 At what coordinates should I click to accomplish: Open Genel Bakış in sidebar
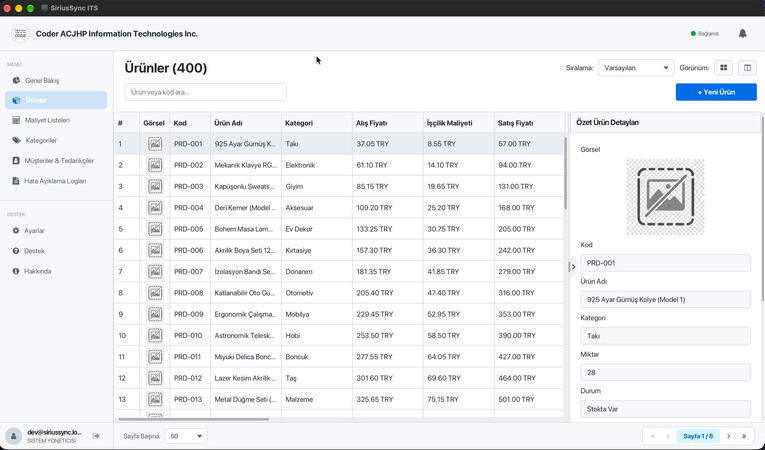[56, 81]
